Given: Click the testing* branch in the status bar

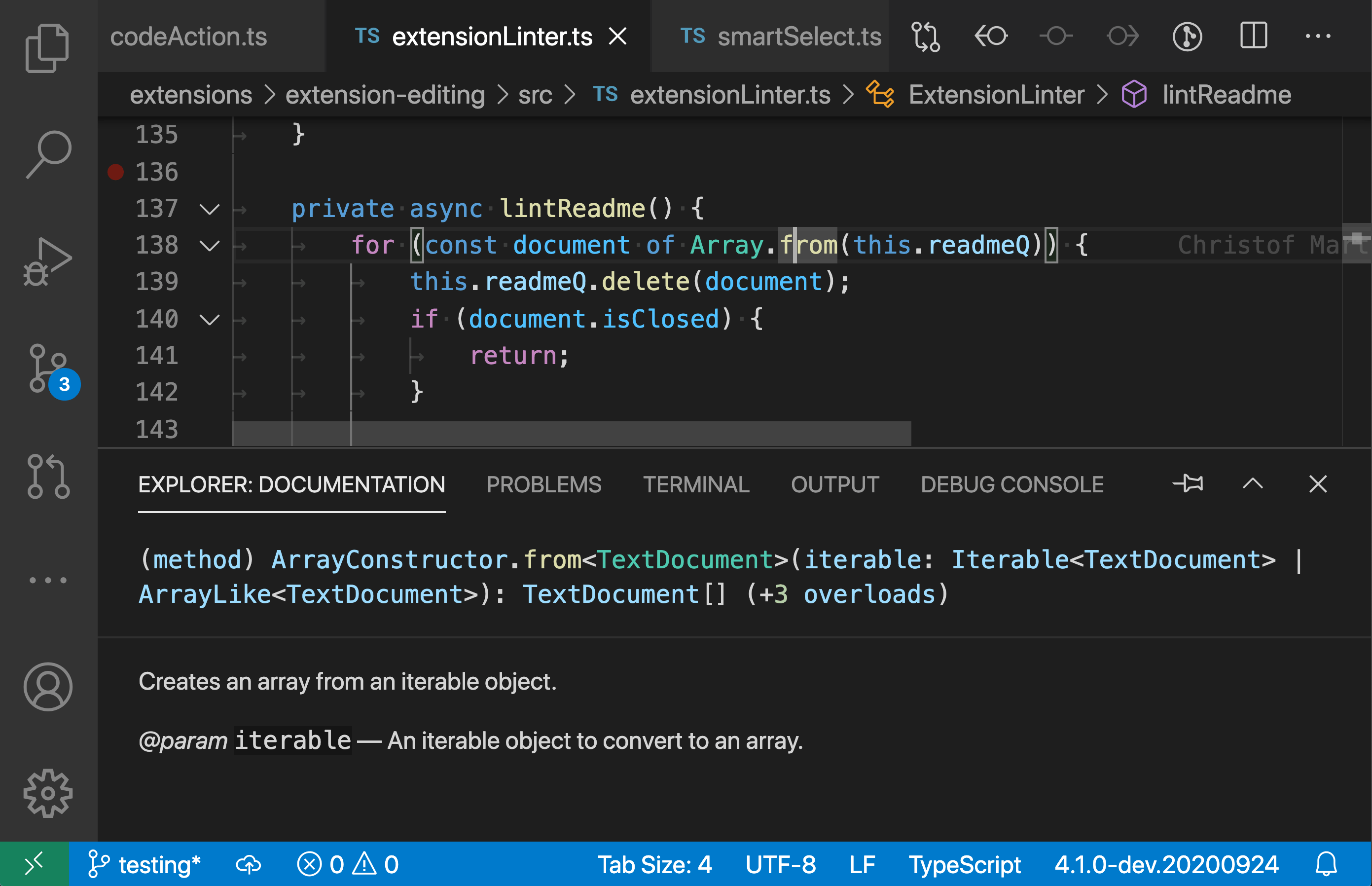Looking at the screenshot, I should (x=145, y=864).
